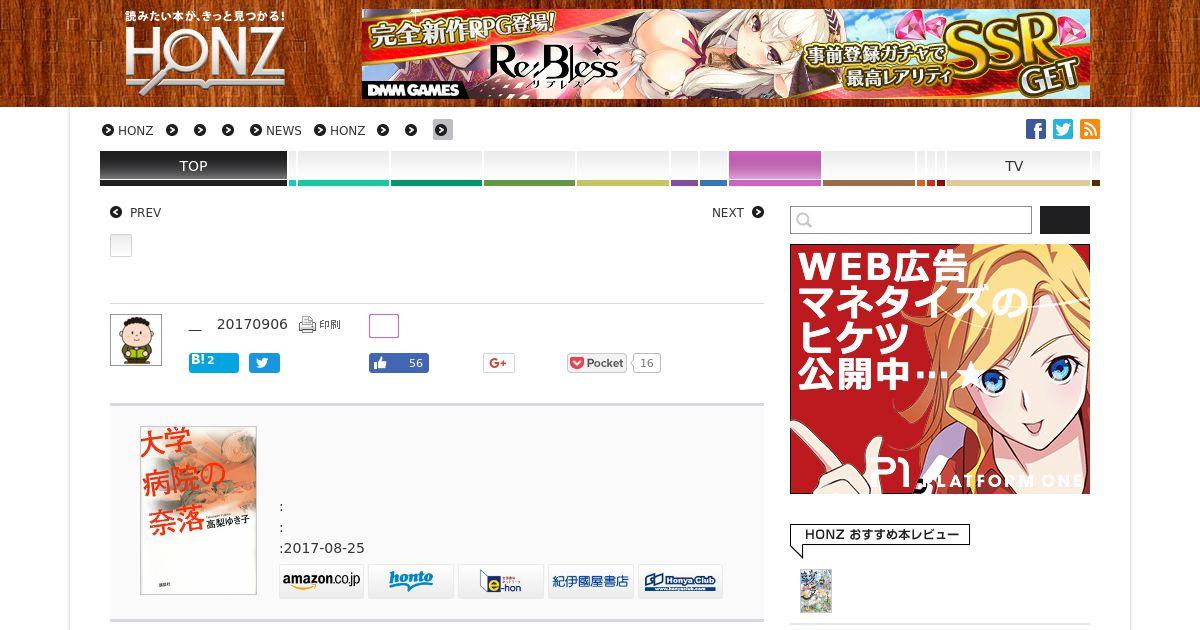Select the TOP navigation tab
The height and width of the screenshot is (630, 1200).
(193, 168)
